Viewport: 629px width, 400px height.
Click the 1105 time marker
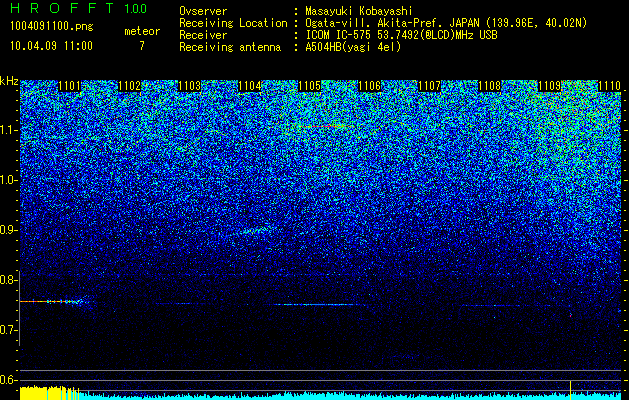(310, 86)
